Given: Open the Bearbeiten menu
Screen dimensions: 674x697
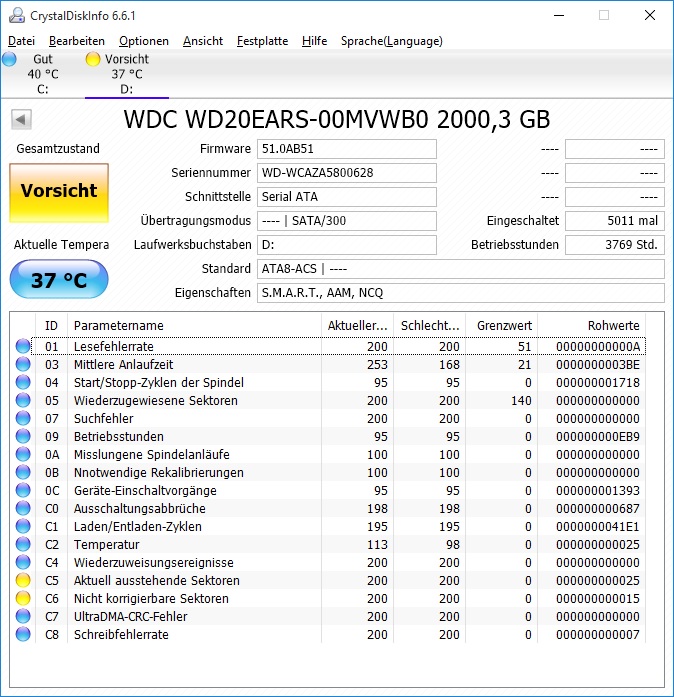Looking at the screenshot, I should pyautogui.click(x=77, y=41).
